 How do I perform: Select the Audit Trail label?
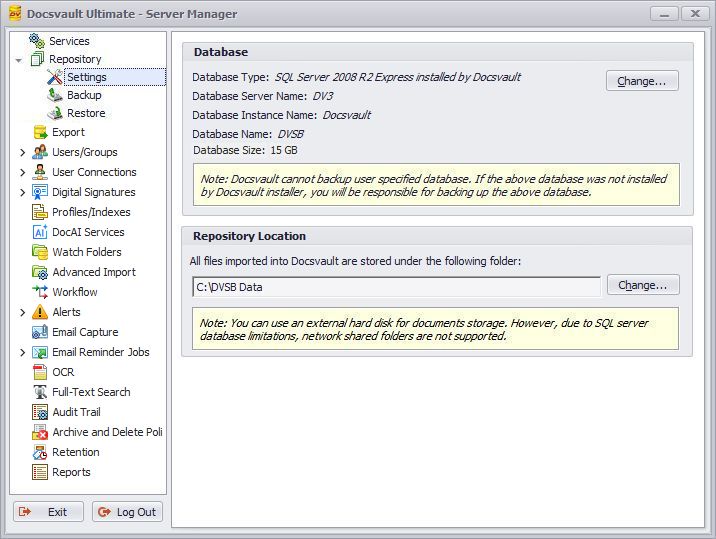click(76, 412)
